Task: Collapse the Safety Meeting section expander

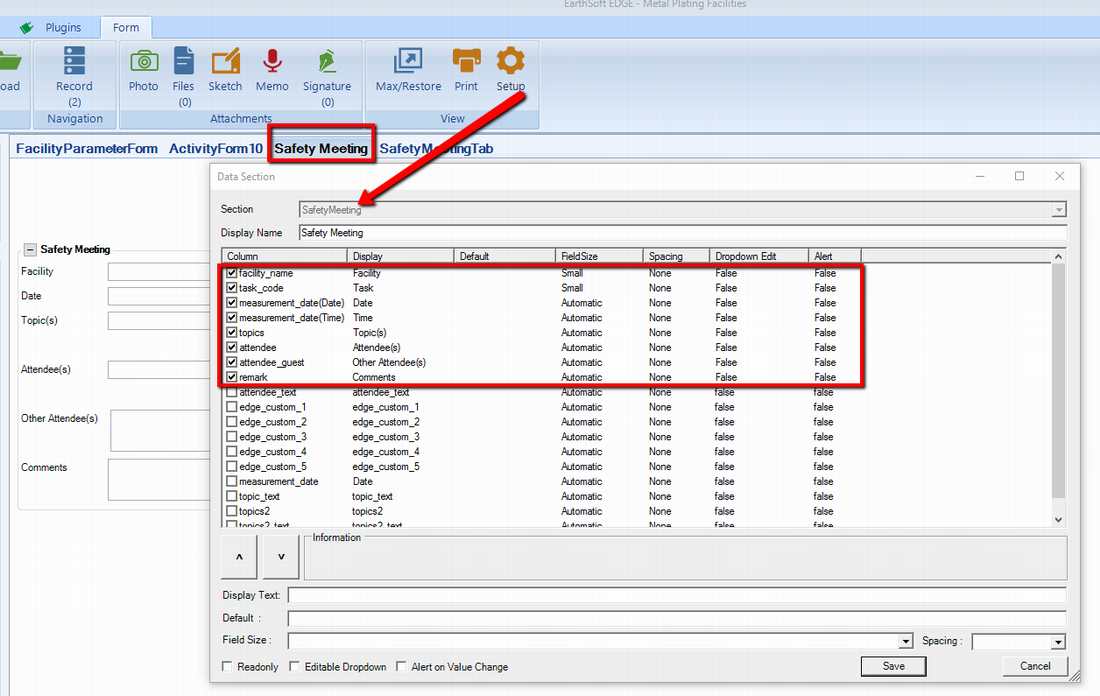Action: [x=30, y=250]
